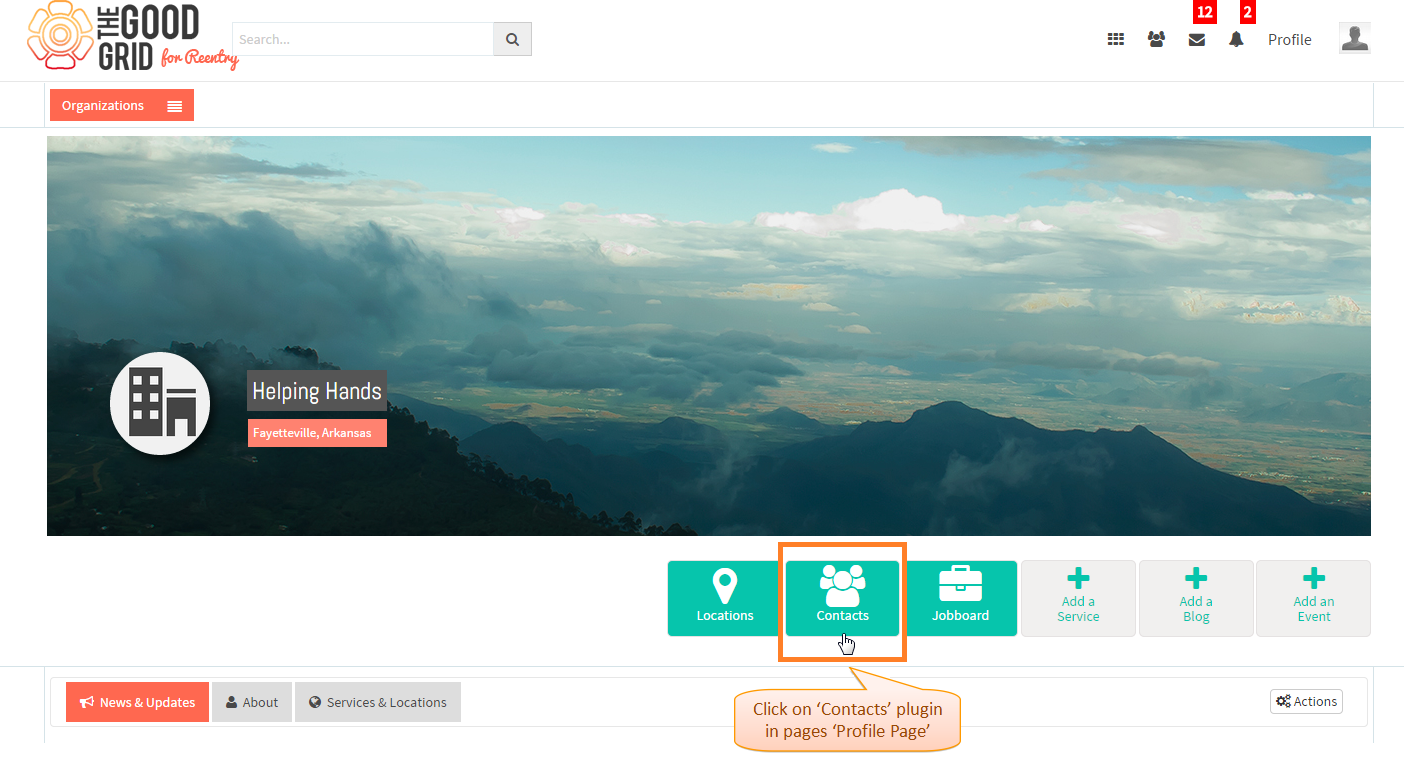Switch to News & Updates tab
Image resolution: width=1404 pixels, height=773 pixels.
click(138, 702)
